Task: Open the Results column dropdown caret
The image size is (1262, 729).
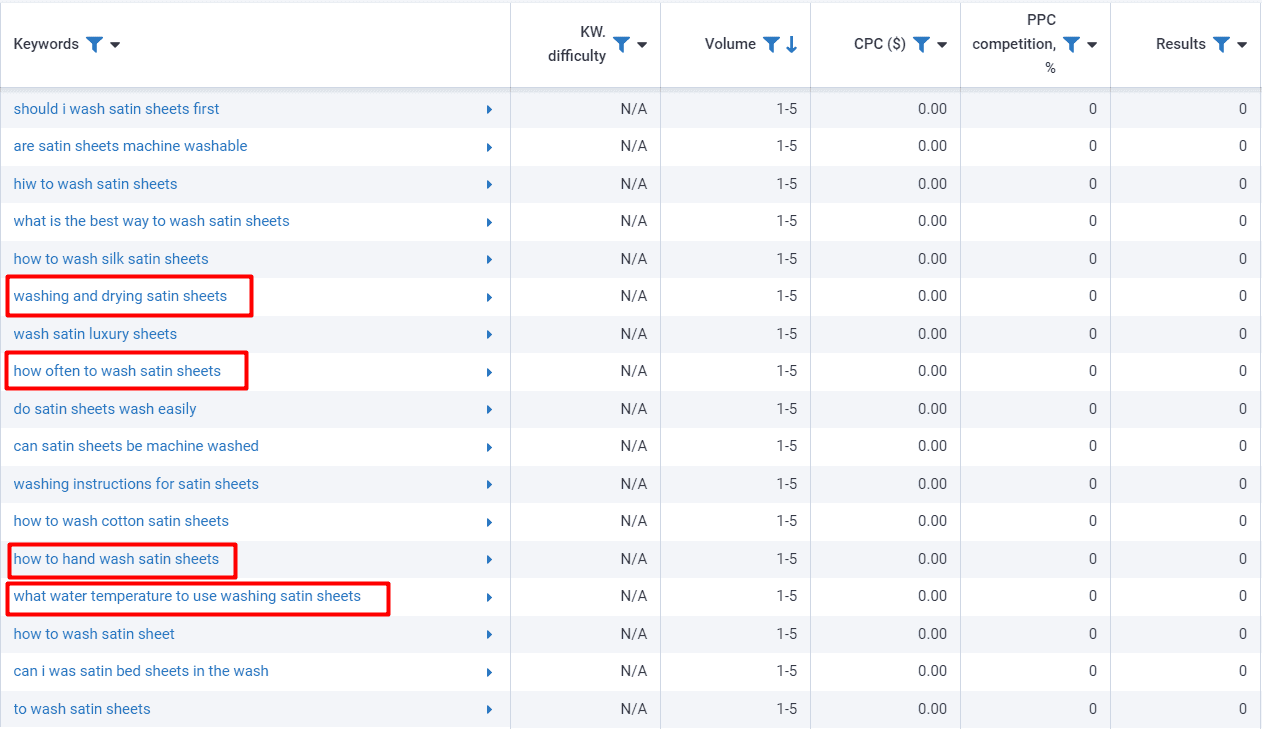Action: click(1242, 45)
